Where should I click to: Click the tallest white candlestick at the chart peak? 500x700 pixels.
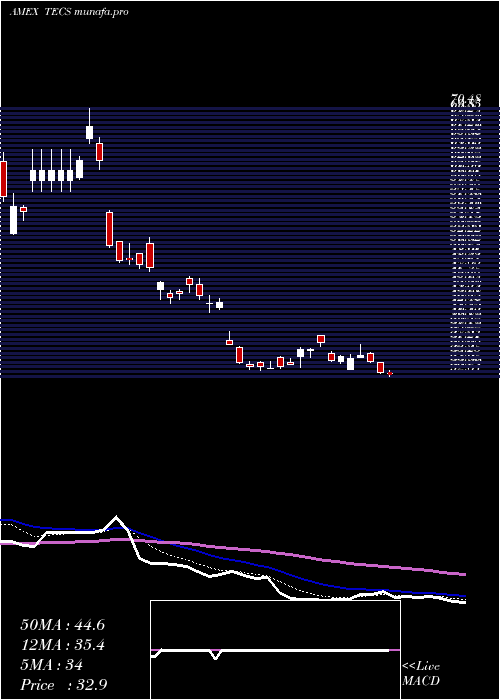click(x=89, y=132)
